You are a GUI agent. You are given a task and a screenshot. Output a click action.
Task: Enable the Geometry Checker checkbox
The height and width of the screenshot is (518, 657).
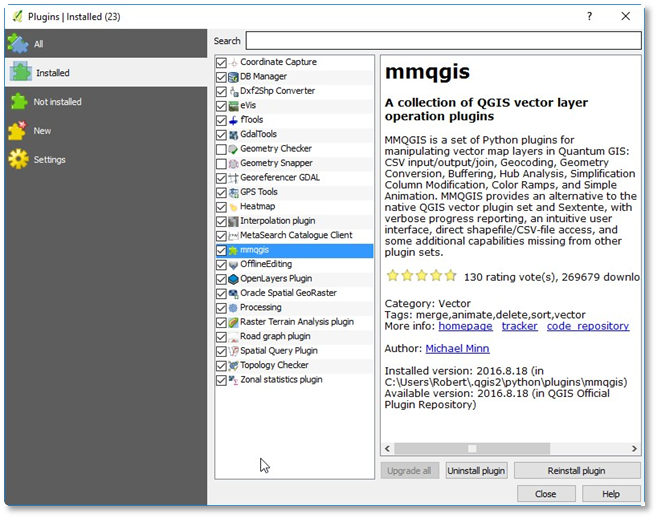click(x=221, y=149)
